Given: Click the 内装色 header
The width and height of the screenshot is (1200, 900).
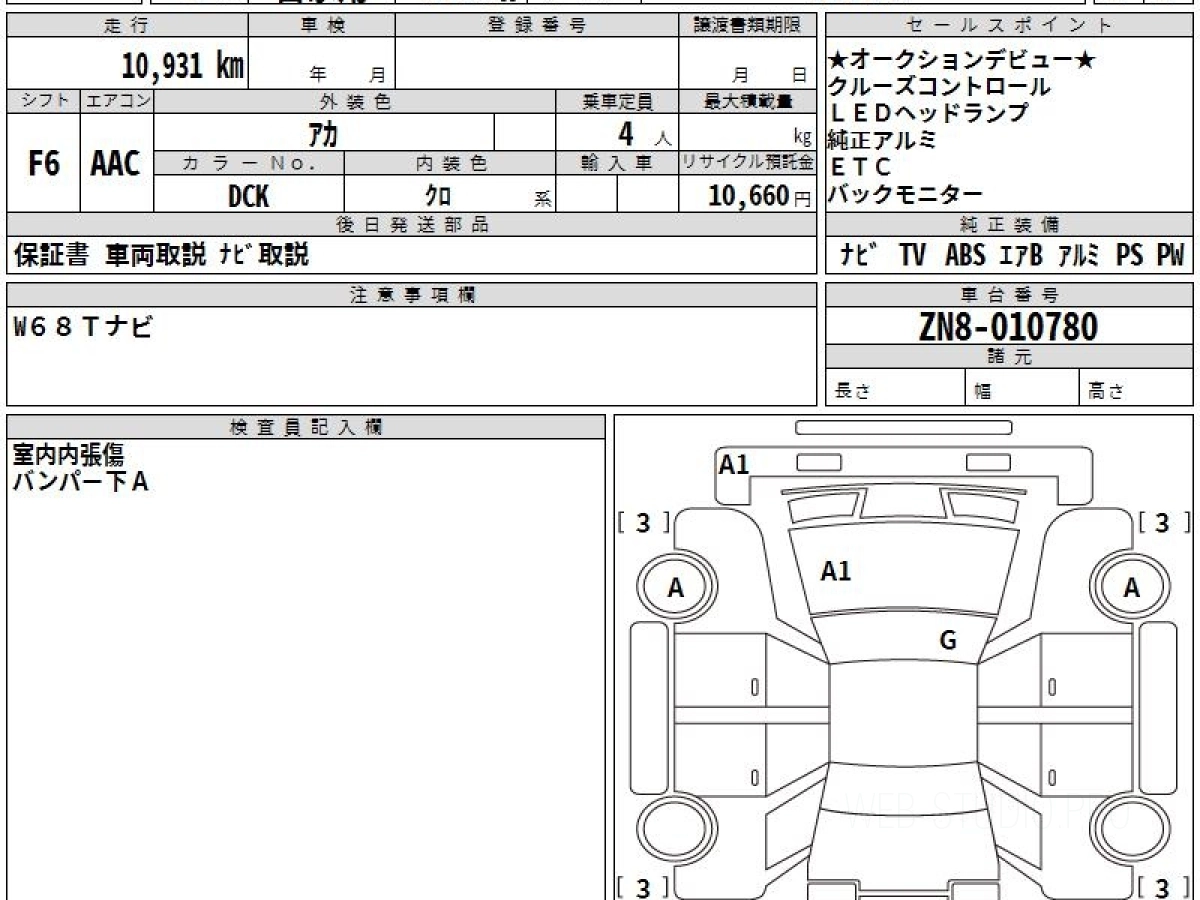Looking at the screenshot, I should click(x=450, y=164).
